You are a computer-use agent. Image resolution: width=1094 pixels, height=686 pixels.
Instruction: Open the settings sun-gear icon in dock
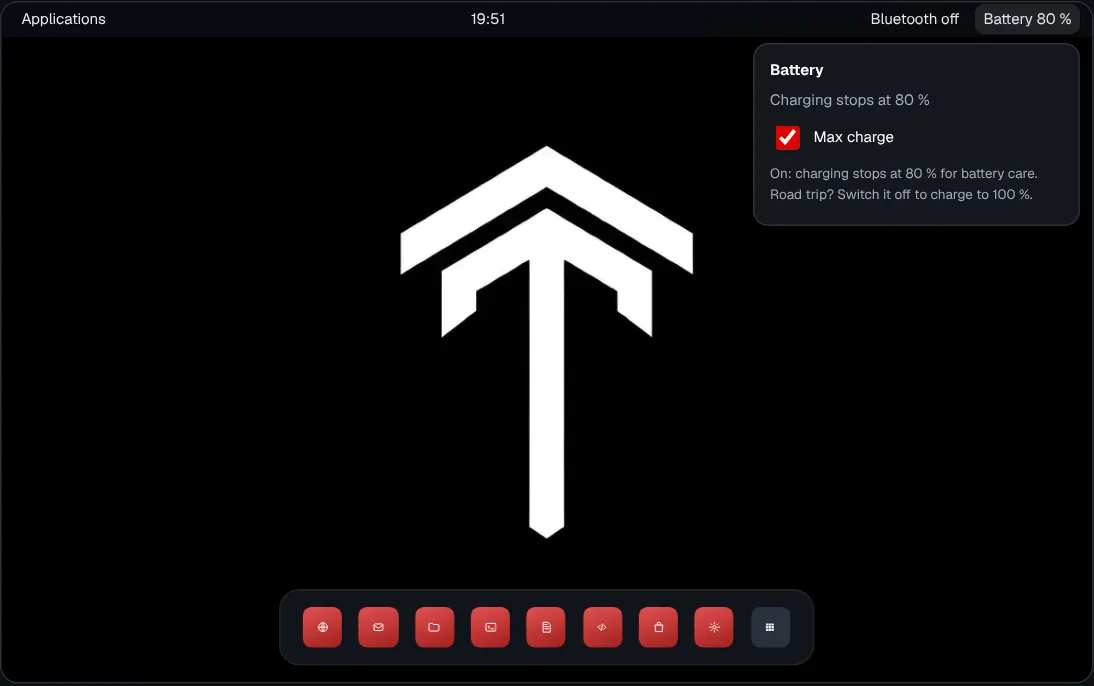(x=714, y=627)
